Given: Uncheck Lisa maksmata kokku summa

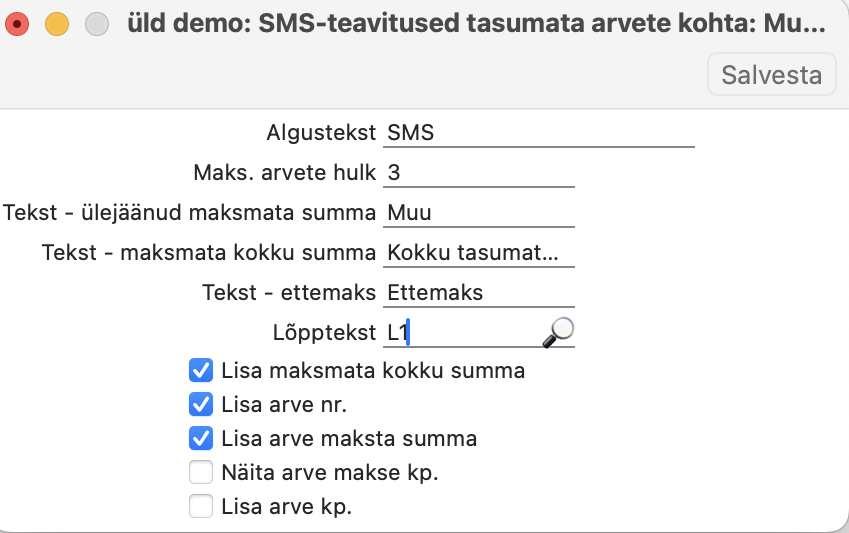Looking at the screenshot, I should point(201,371).
